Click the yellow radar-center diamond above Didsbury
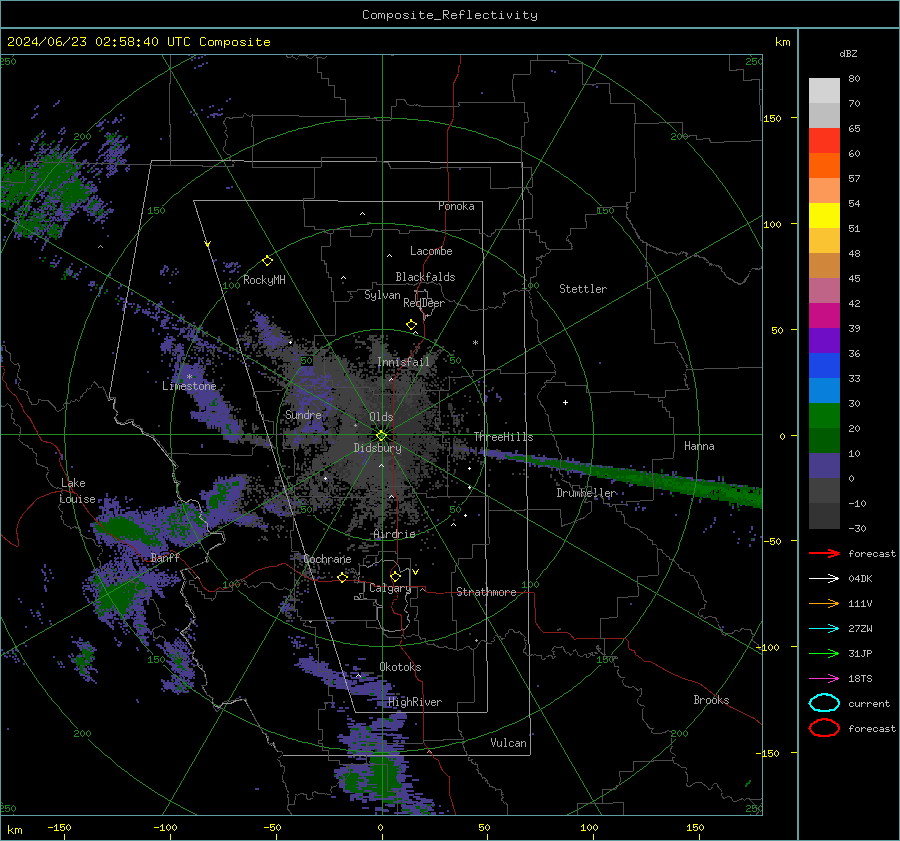Viewport: 900px width, 841px height. (381, 436)
